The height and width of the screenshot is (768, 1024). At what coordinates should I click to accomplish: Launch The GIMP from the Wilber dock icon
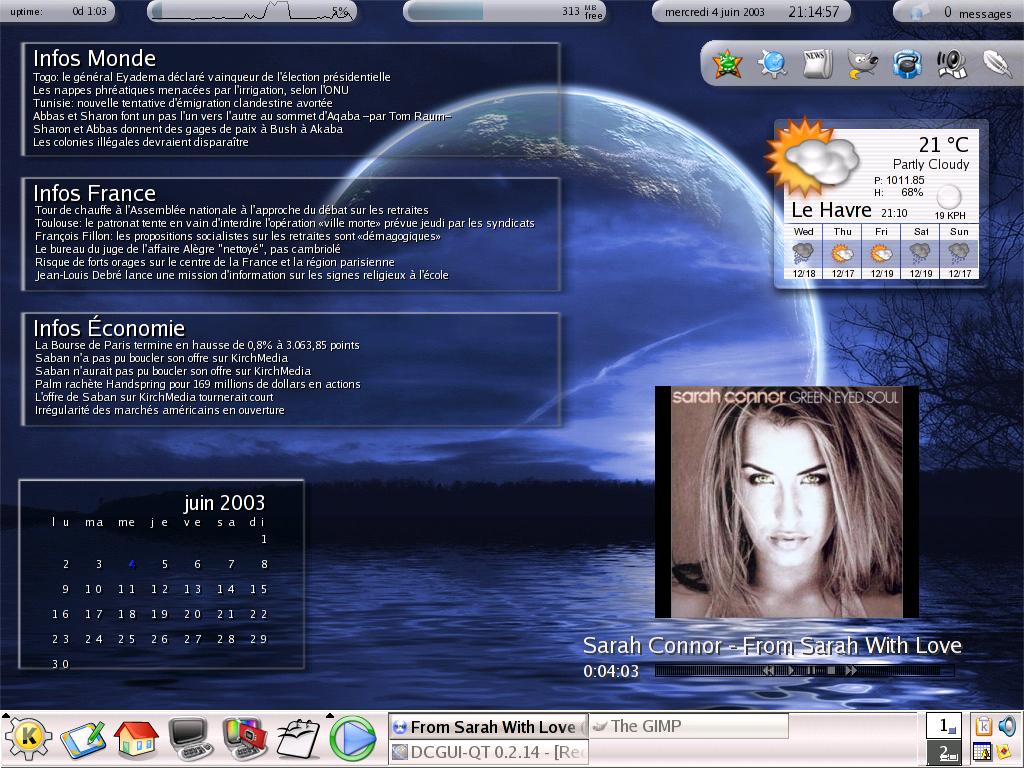[862, 64]
